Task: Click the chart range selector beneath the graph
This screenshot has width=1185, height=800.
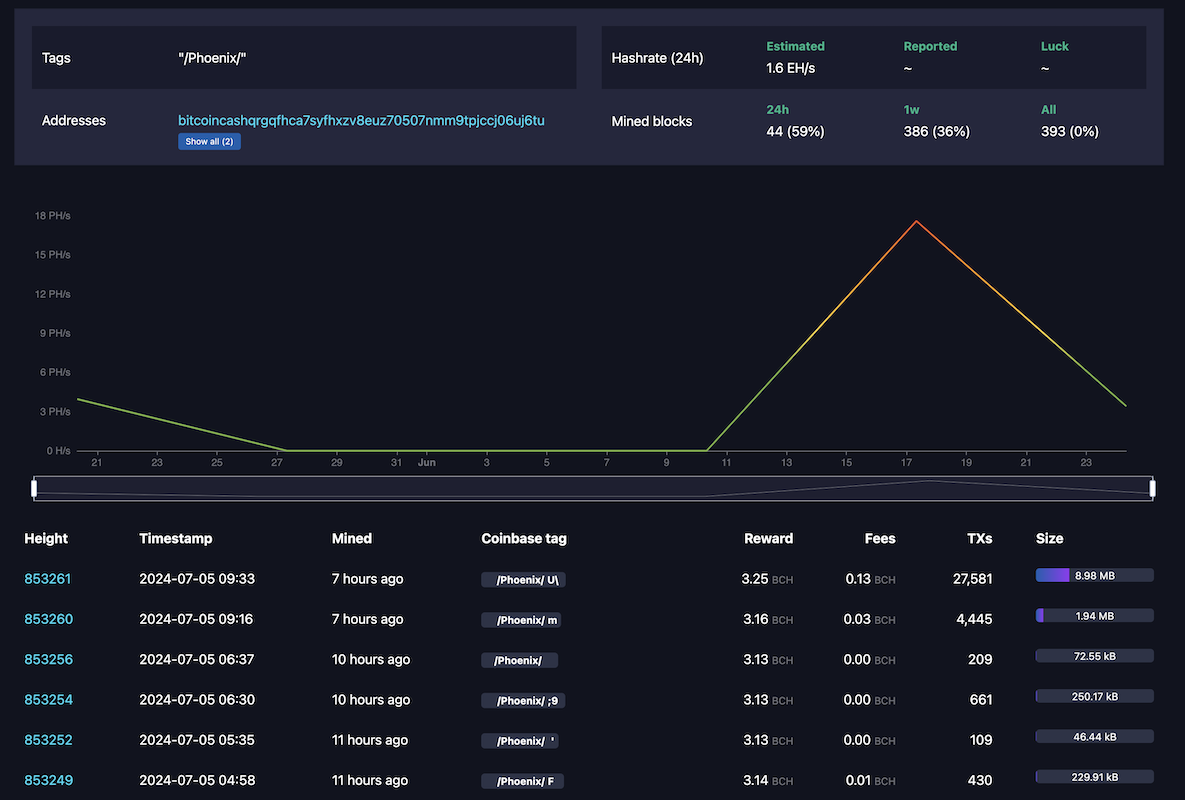Action: (x=593, y=487)
